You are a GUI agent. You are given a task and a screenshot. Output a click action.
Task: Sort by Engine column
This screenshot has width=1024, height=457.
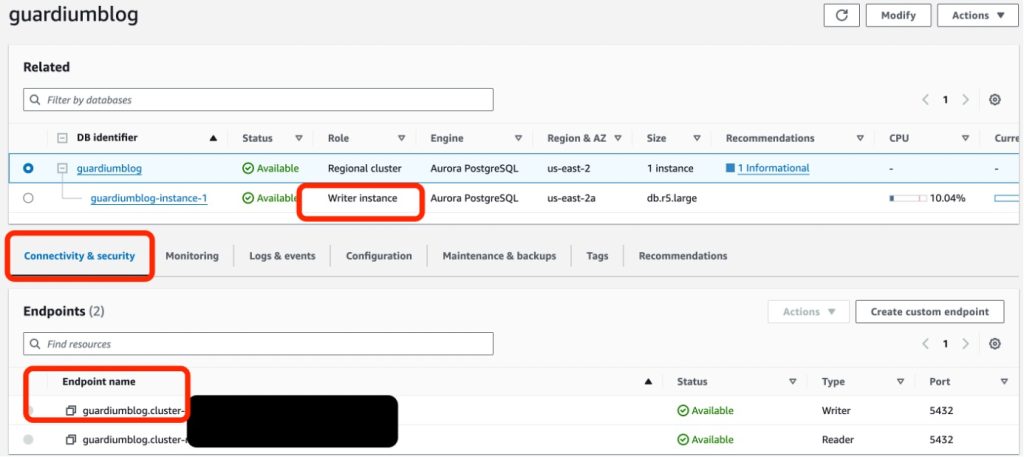click(x=519, y=138)
